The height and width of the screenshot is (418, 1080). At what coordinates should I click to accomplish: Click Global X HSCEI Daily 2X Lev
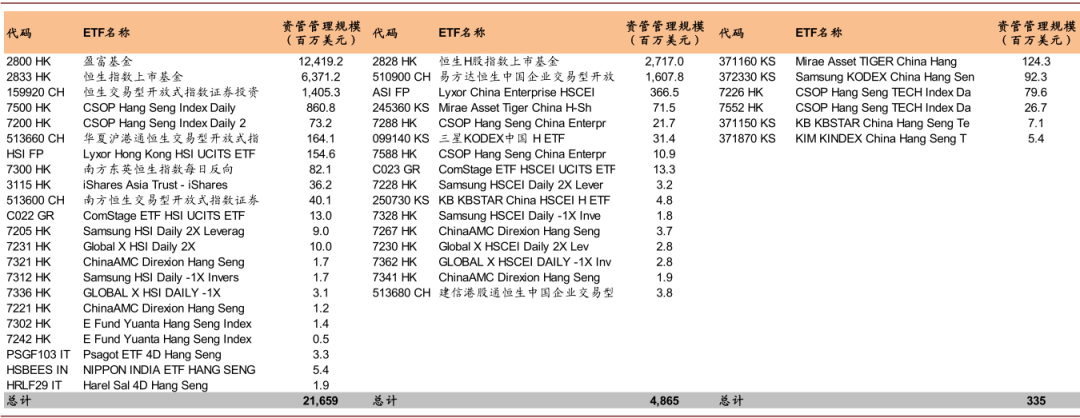tap(514, 247)
